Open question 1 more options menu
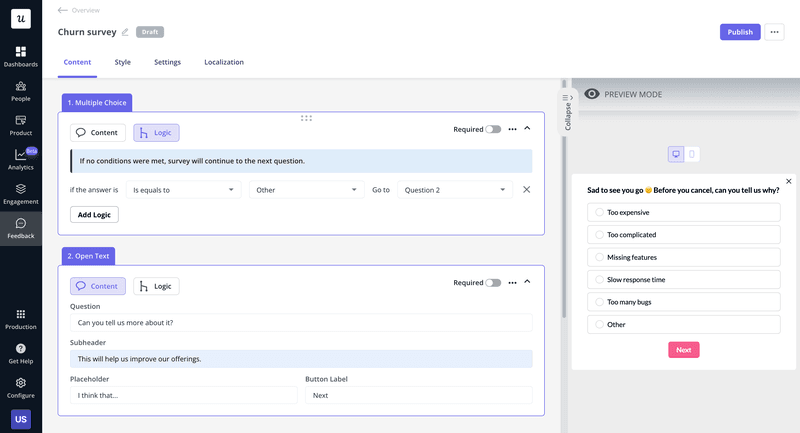This screenshot has width=800, height=433. 512,130
